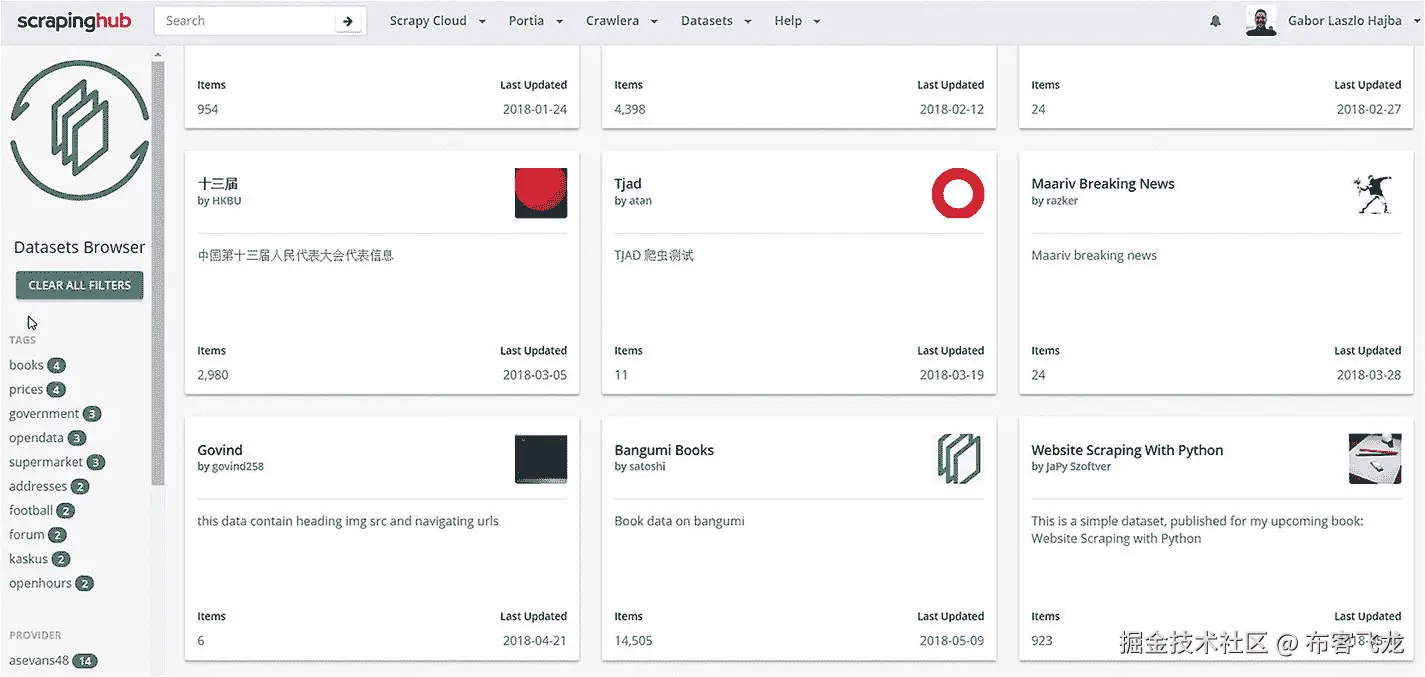Filter by the openhours tag

coord(51,583)
